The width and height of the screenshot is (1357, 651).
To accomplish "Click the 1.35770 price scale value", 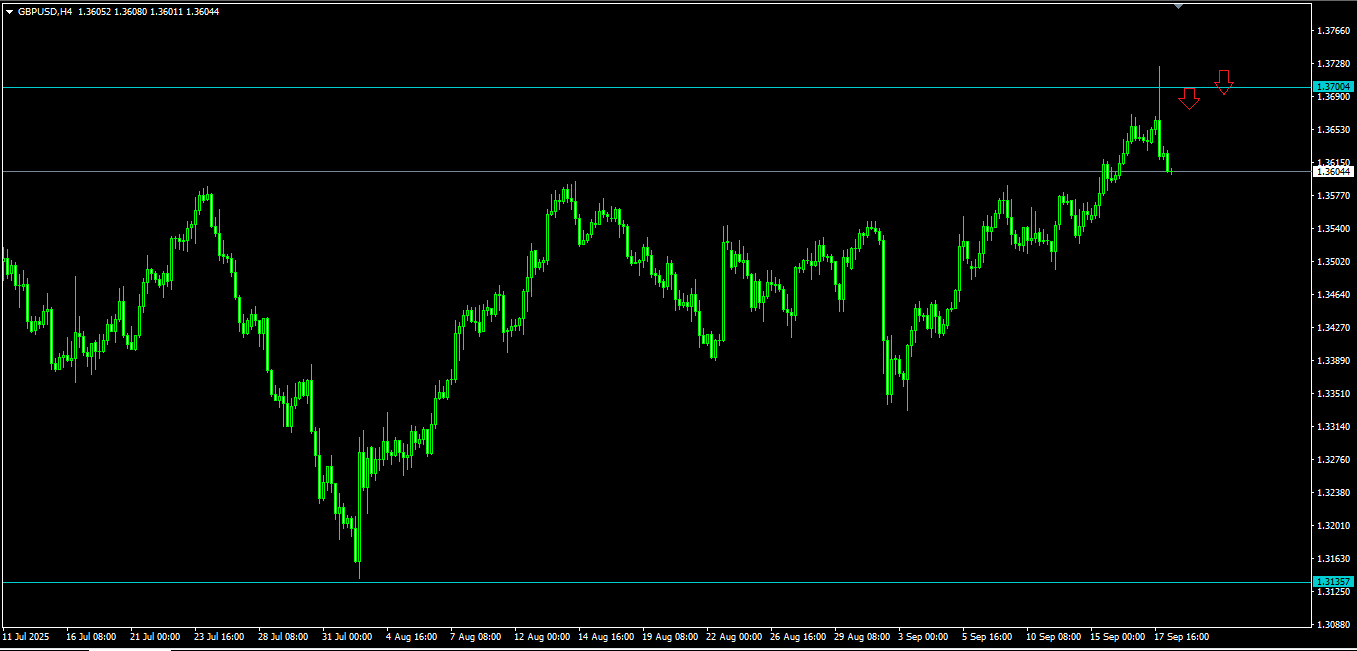I will (1335, 196).
